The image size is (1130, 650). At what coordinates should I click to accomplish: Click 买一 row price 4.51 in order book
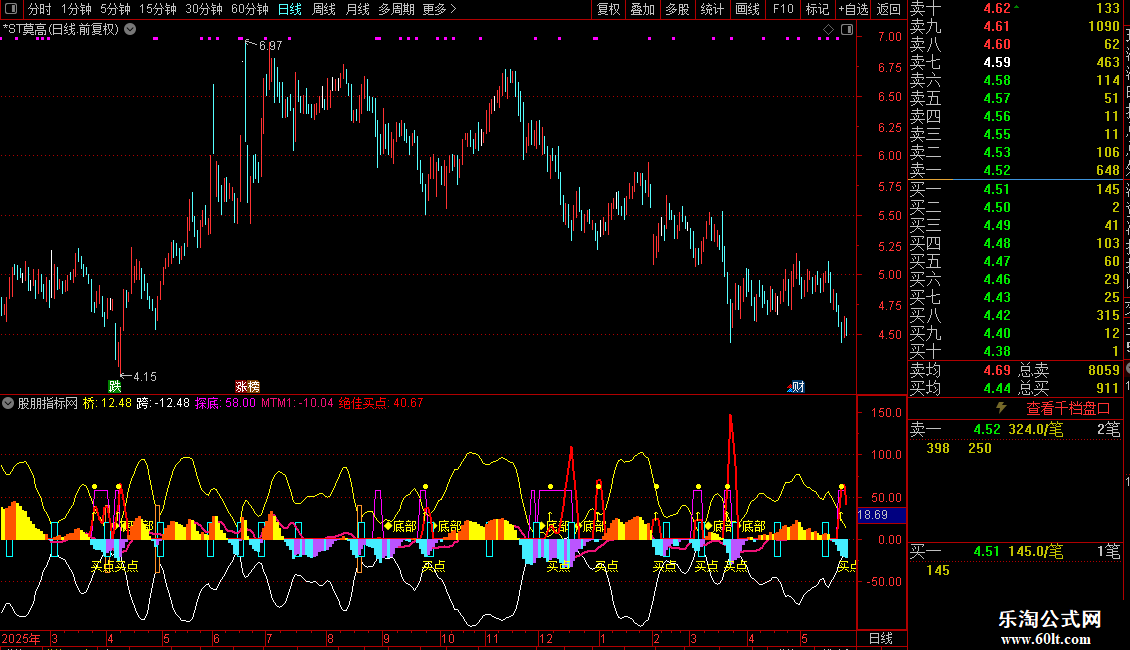997,190
